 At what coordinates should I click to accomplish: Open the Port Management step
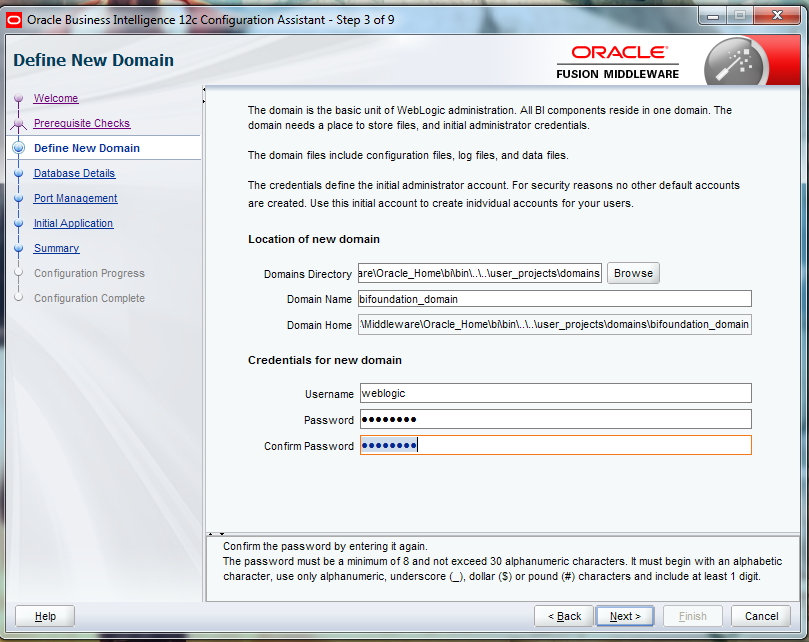(x=75, y=198)
